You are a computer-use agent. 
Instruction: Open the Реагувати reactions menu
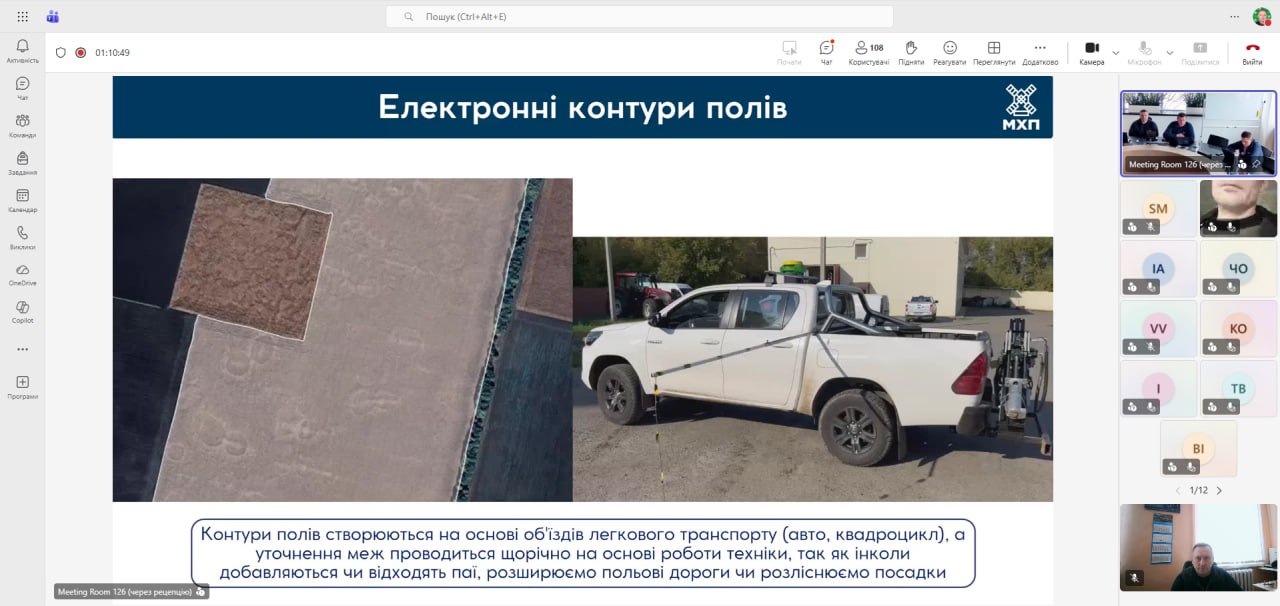click(x=950, y=52)
